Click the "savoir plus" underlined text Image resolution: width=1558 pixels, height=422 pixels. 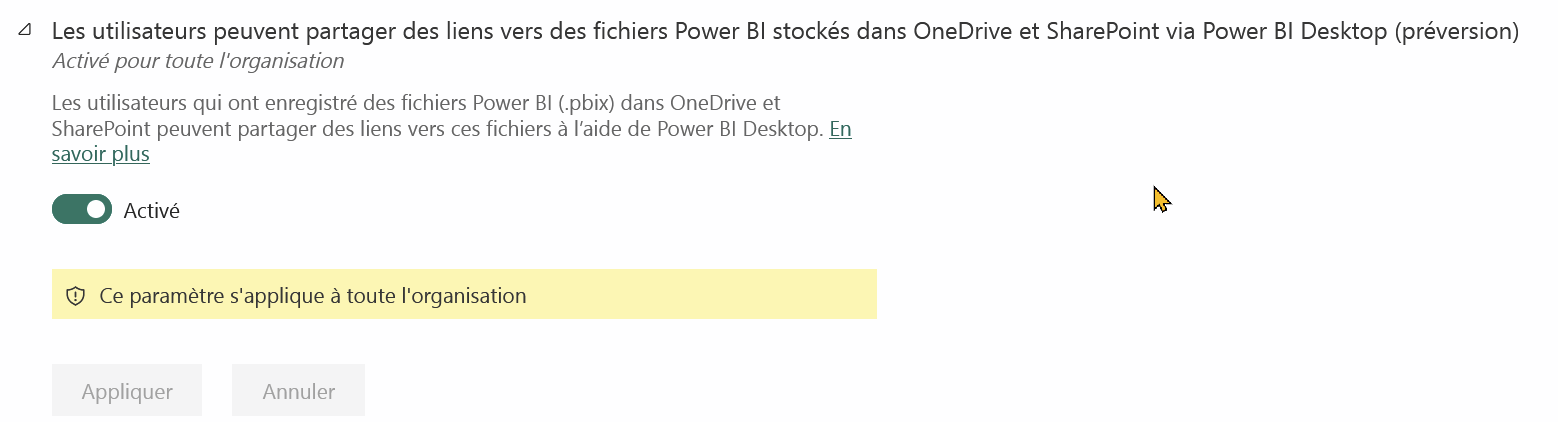pyautogui.click(x=100, y=154)
